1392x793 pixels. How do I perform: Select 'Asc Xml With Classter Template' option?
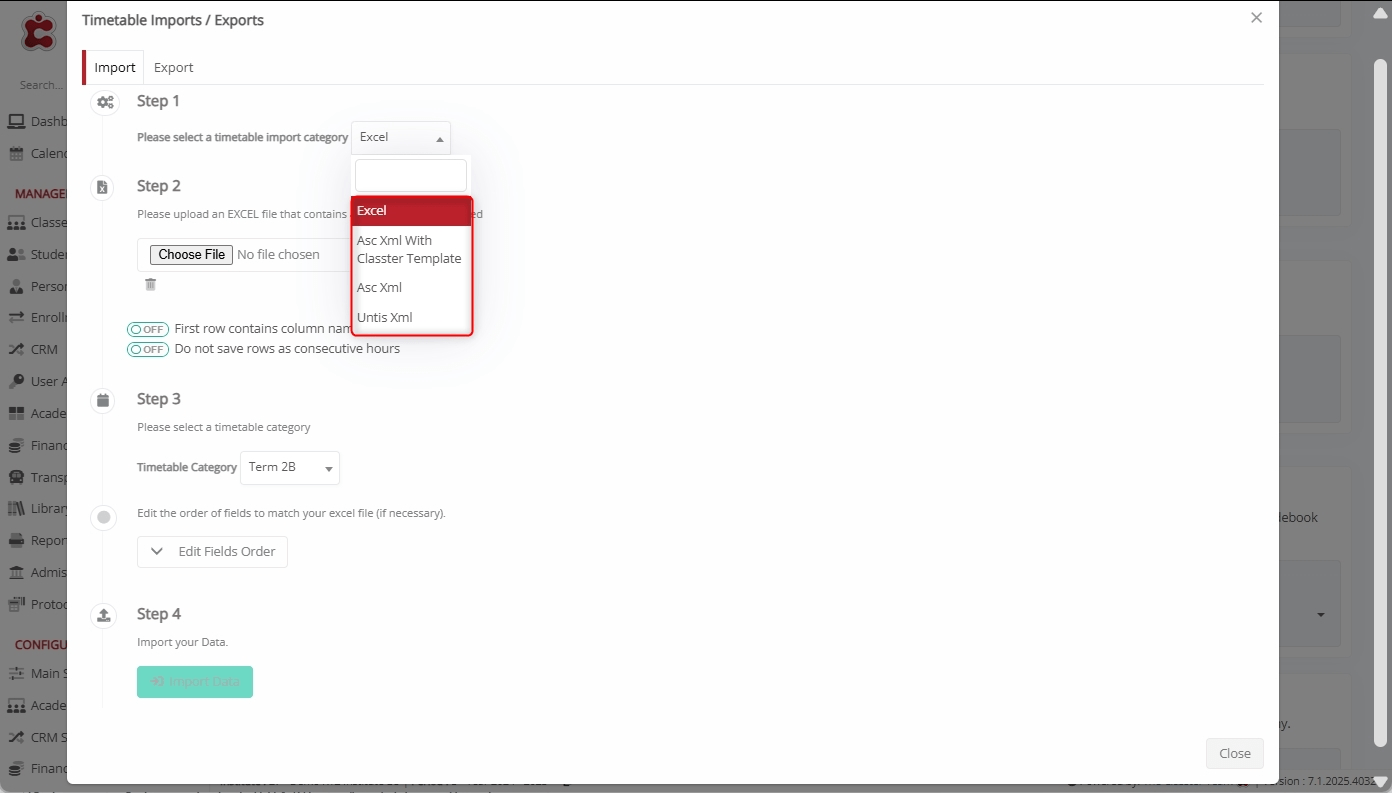(x=410, y=250)
